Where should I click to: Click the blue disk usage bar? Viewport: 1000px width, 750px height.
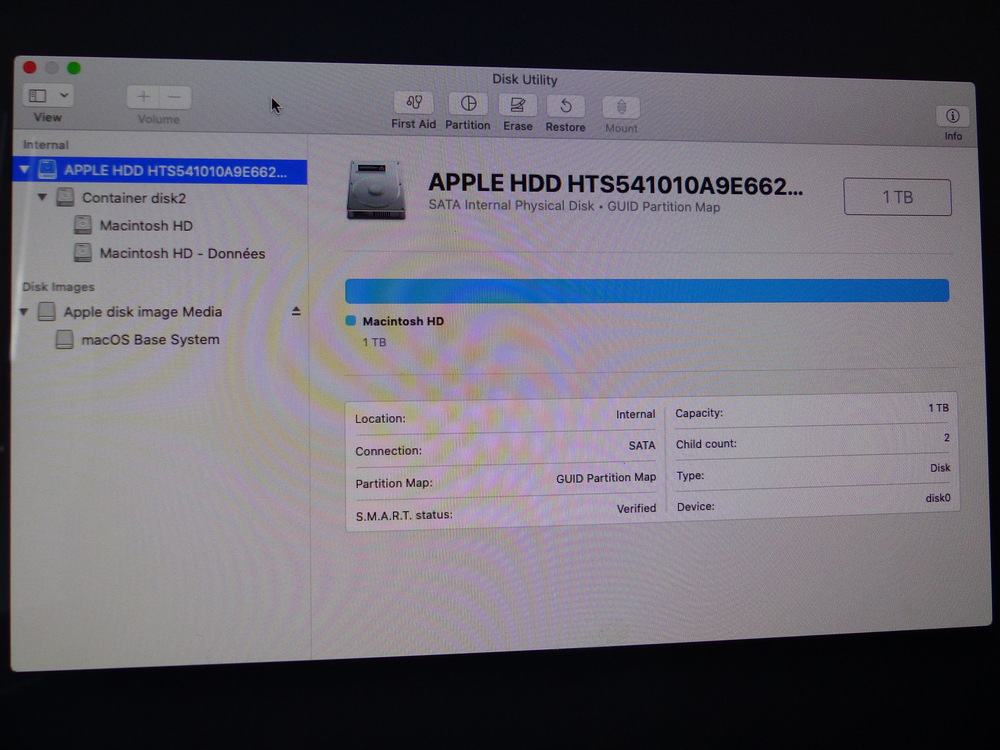pos(647,291)
